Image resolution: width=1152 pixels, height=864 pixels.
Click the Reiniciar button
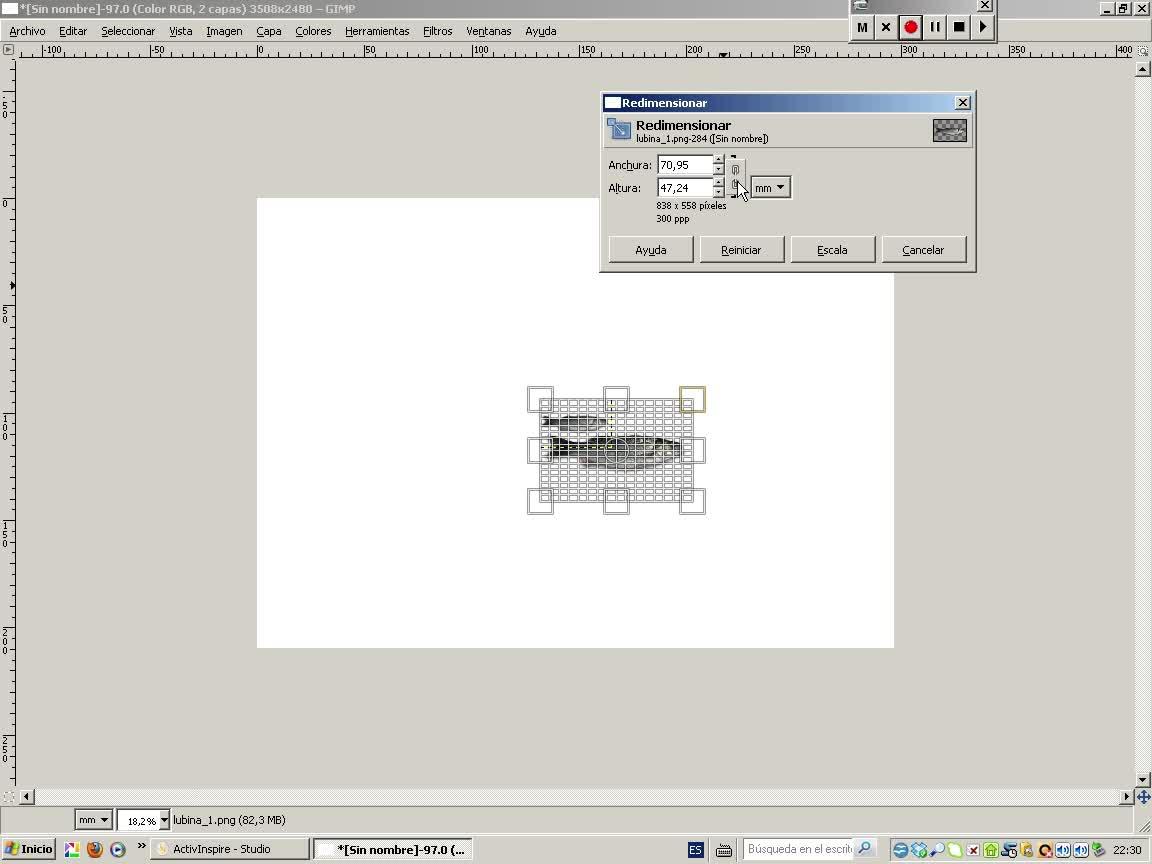coord(741,250)
